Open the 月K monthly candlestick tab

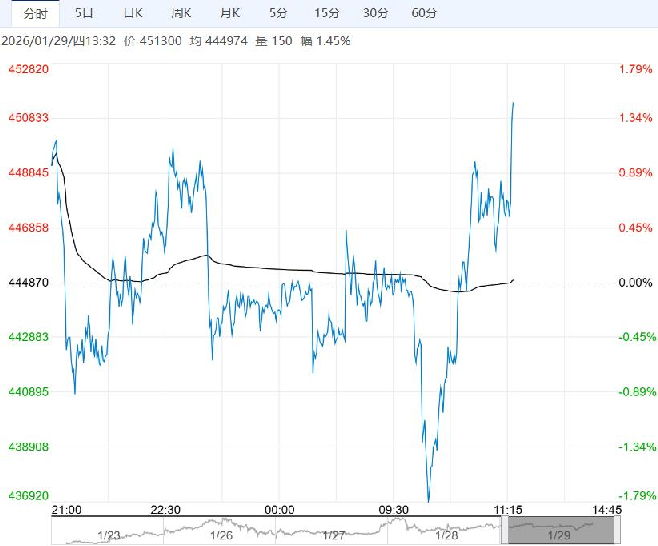[x=229, y=13]
